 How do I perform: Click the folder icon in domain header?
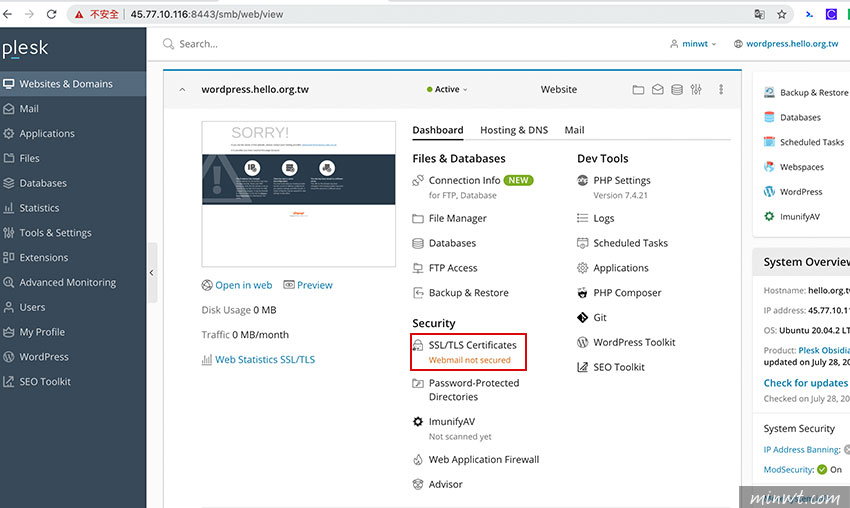tap(639, 89)
